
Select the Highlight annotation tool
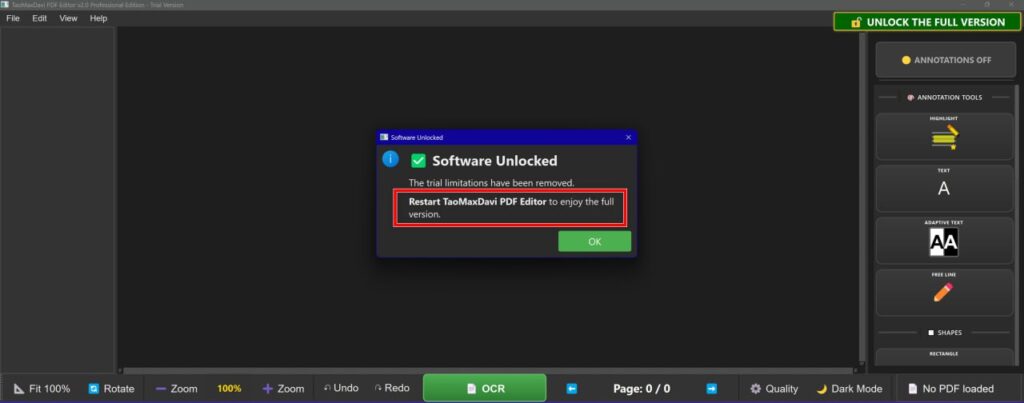(944, 136)
